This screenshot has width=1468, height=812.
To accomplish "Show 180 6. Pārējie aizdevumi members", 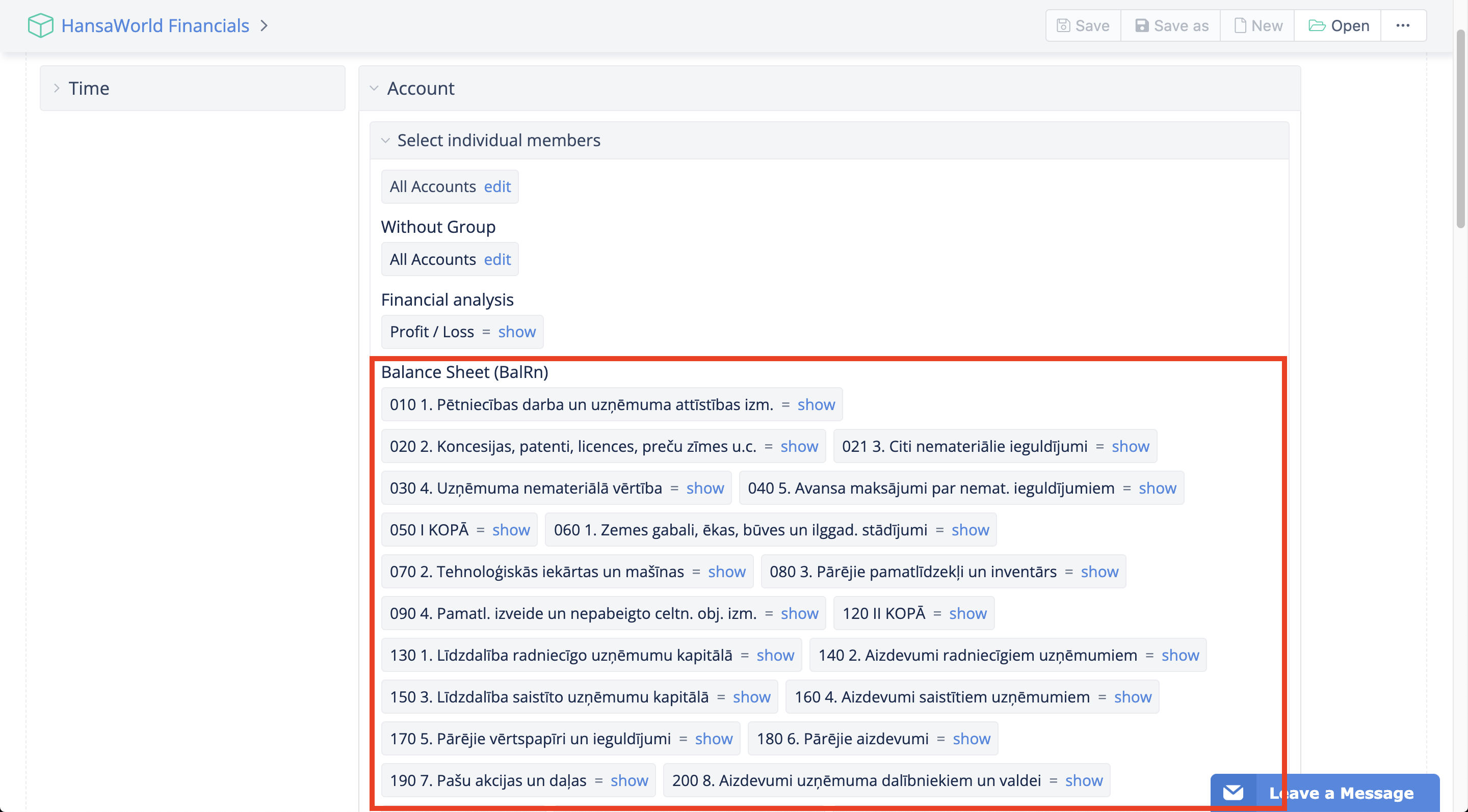I will click(x=971, y=739).
